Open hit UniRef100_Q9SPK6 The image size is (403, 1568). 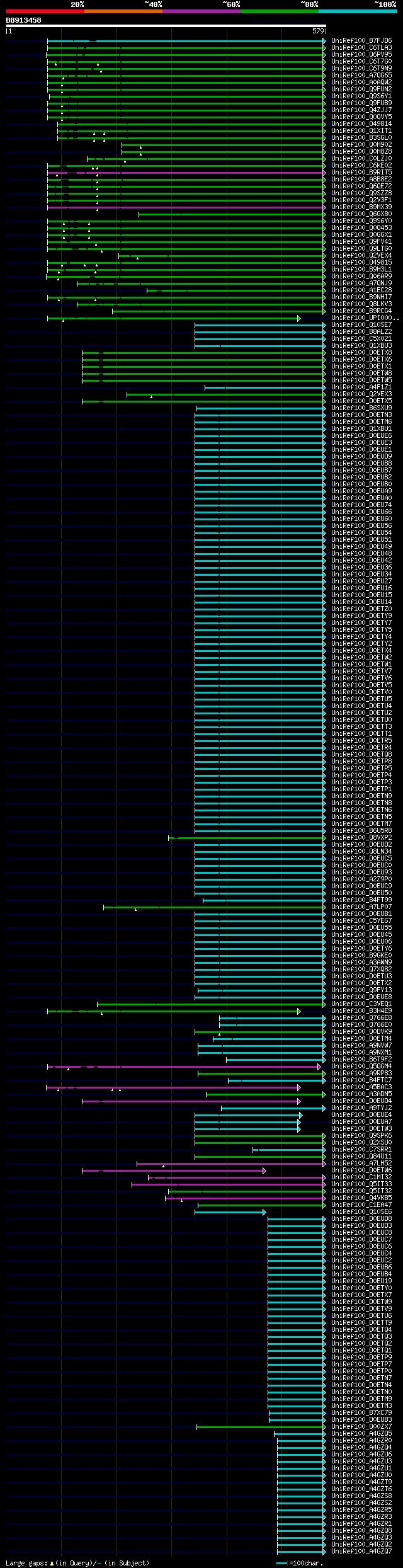[x=361, y=1136]
